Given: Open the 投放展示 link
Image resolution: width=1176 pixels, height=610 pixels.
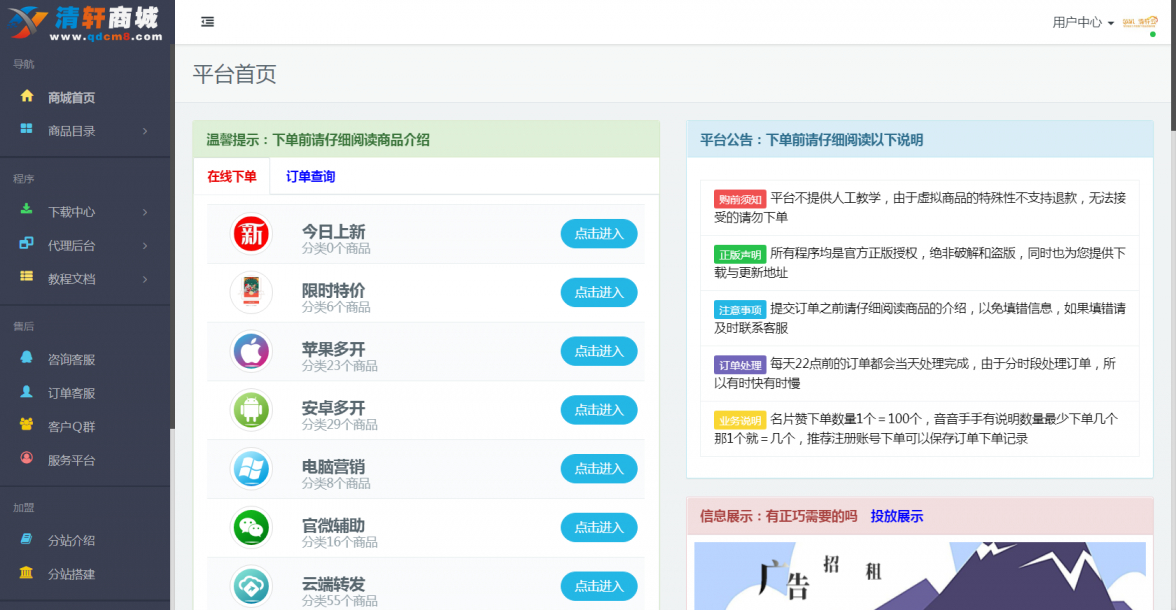Looking at the screenshot, I should click(895, 515).
